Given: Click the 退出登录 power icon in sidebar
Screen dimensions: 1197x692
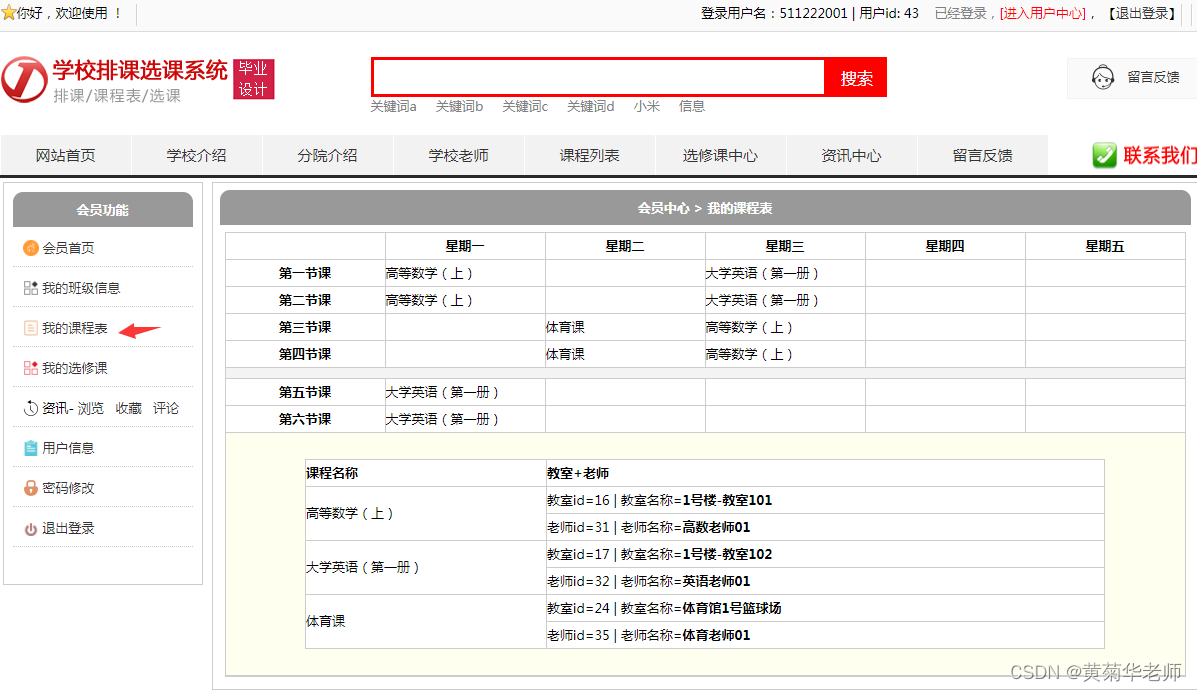Looking at the screenshot, I should pos(31,529).
